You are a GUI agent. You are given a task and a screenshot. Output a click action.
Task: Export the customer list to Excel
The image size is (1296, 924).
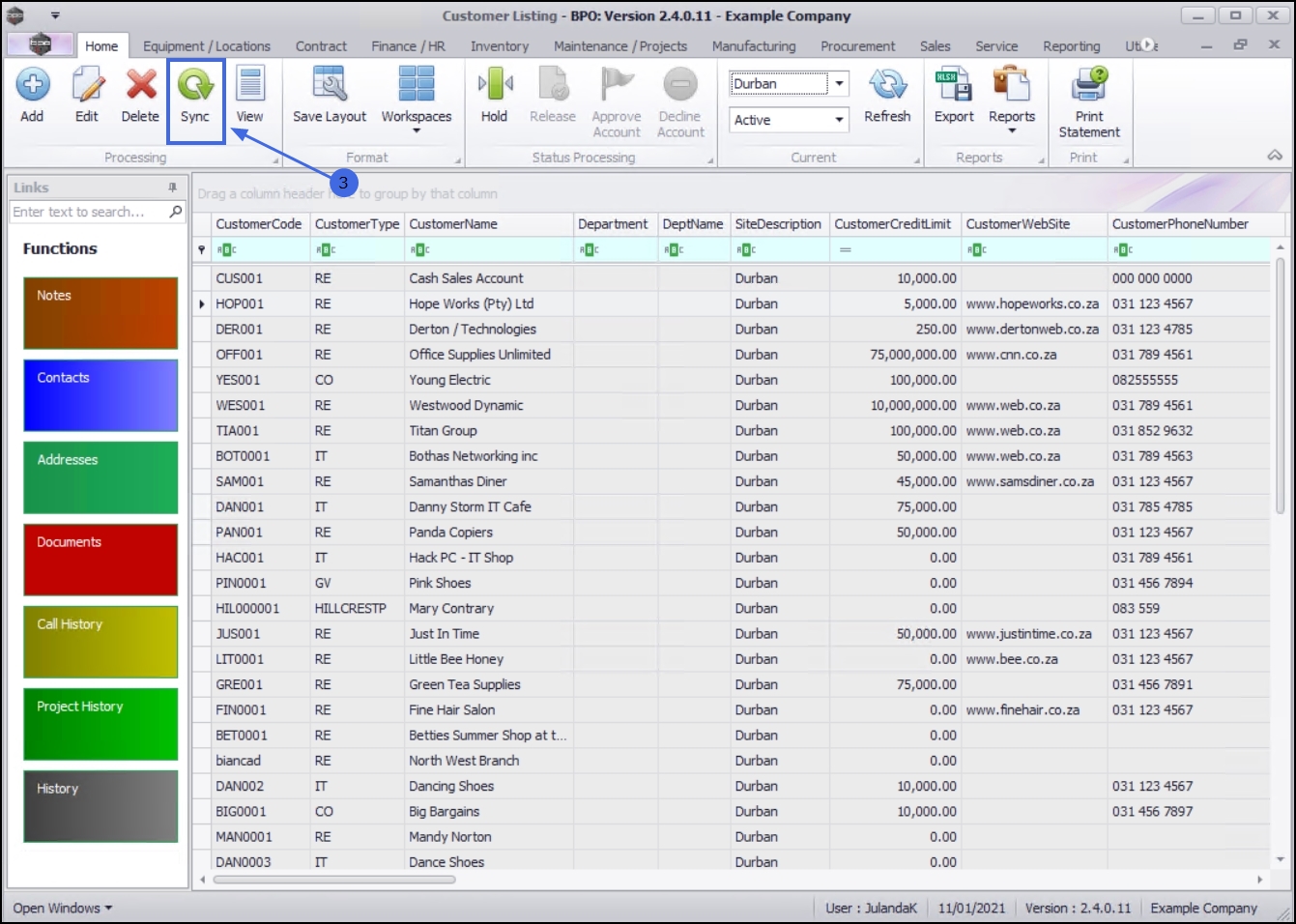click(954, 95)
